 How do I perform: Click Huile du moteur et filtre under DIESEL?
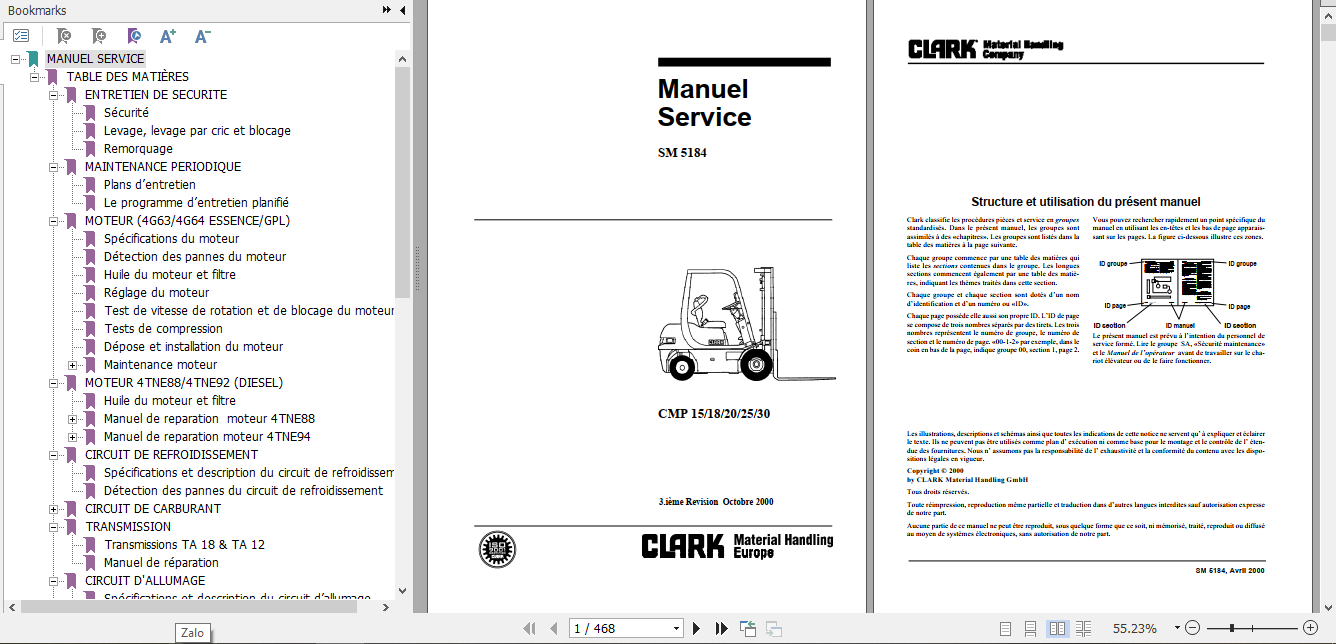(170, 401)
